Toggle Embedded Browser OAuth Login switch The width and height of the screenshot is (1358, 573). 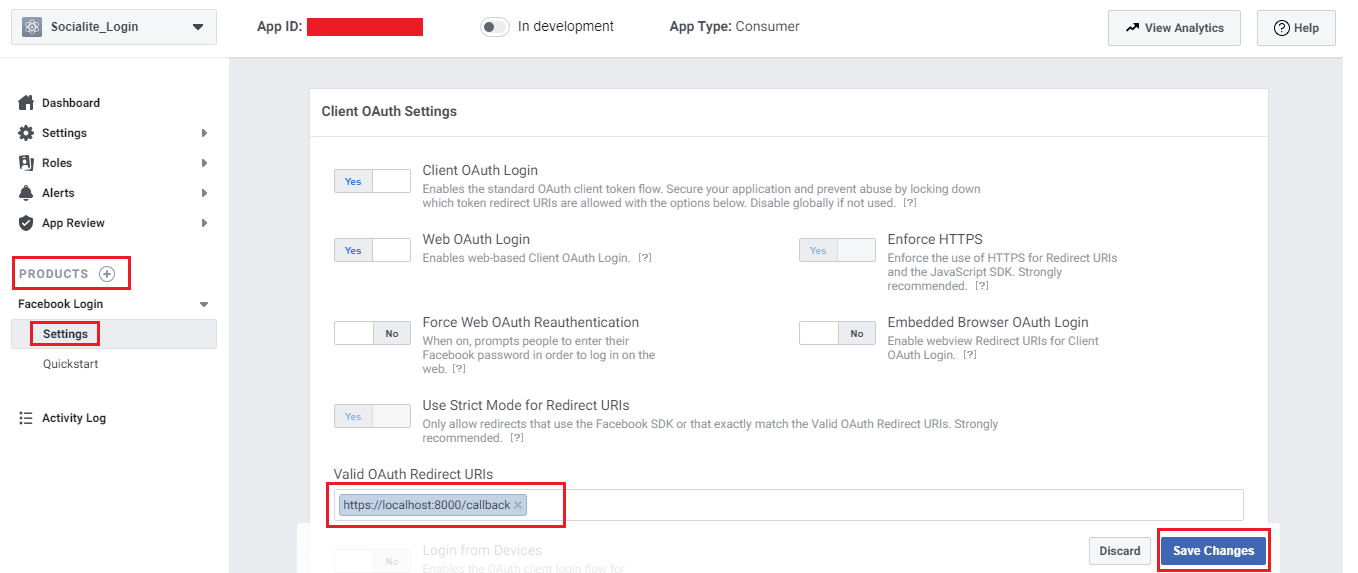(837, 333)
